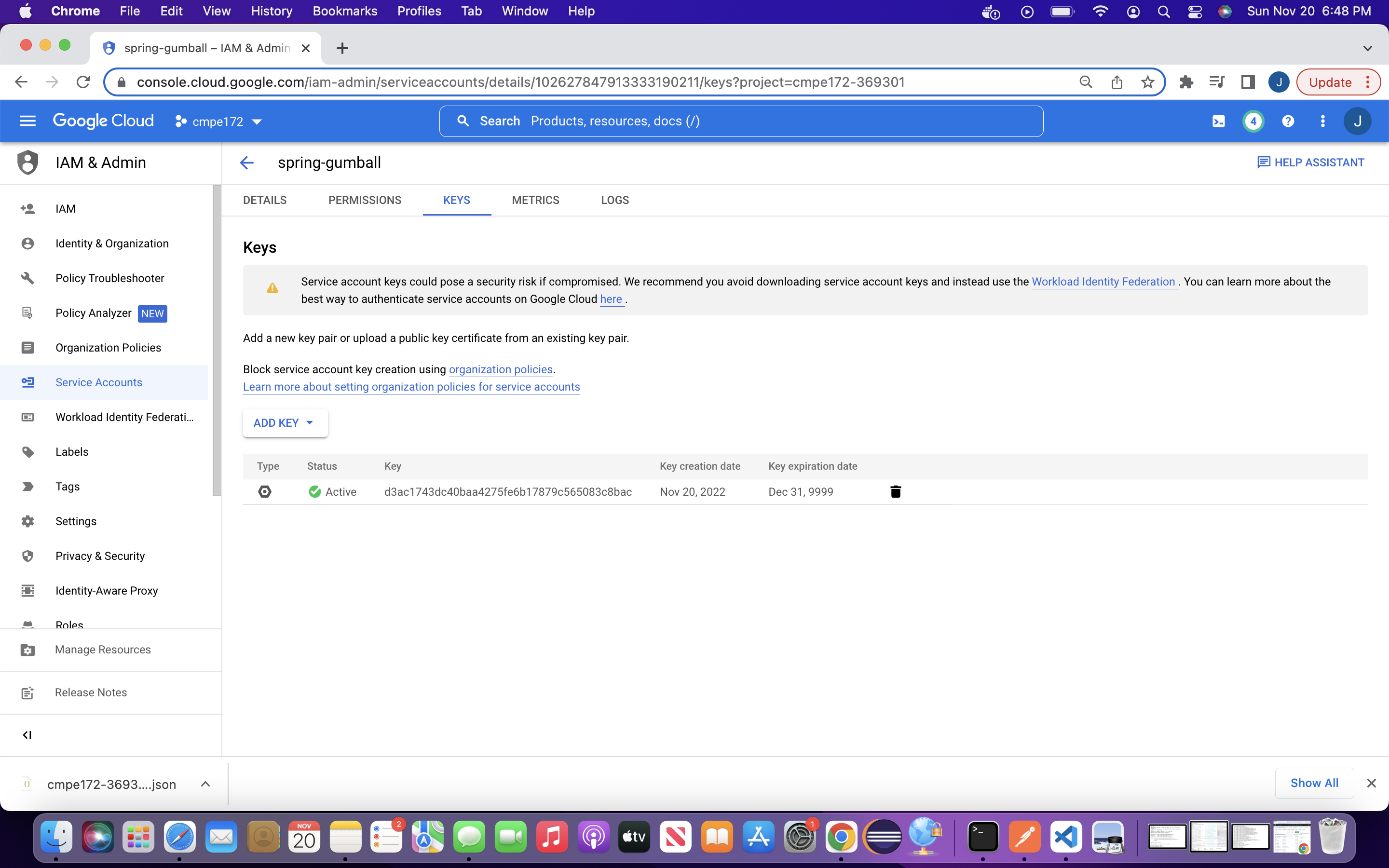The image size is (1389, 868).
Task: Open Visual Studio Code from the dock
Action: [x=1065, y=837]
